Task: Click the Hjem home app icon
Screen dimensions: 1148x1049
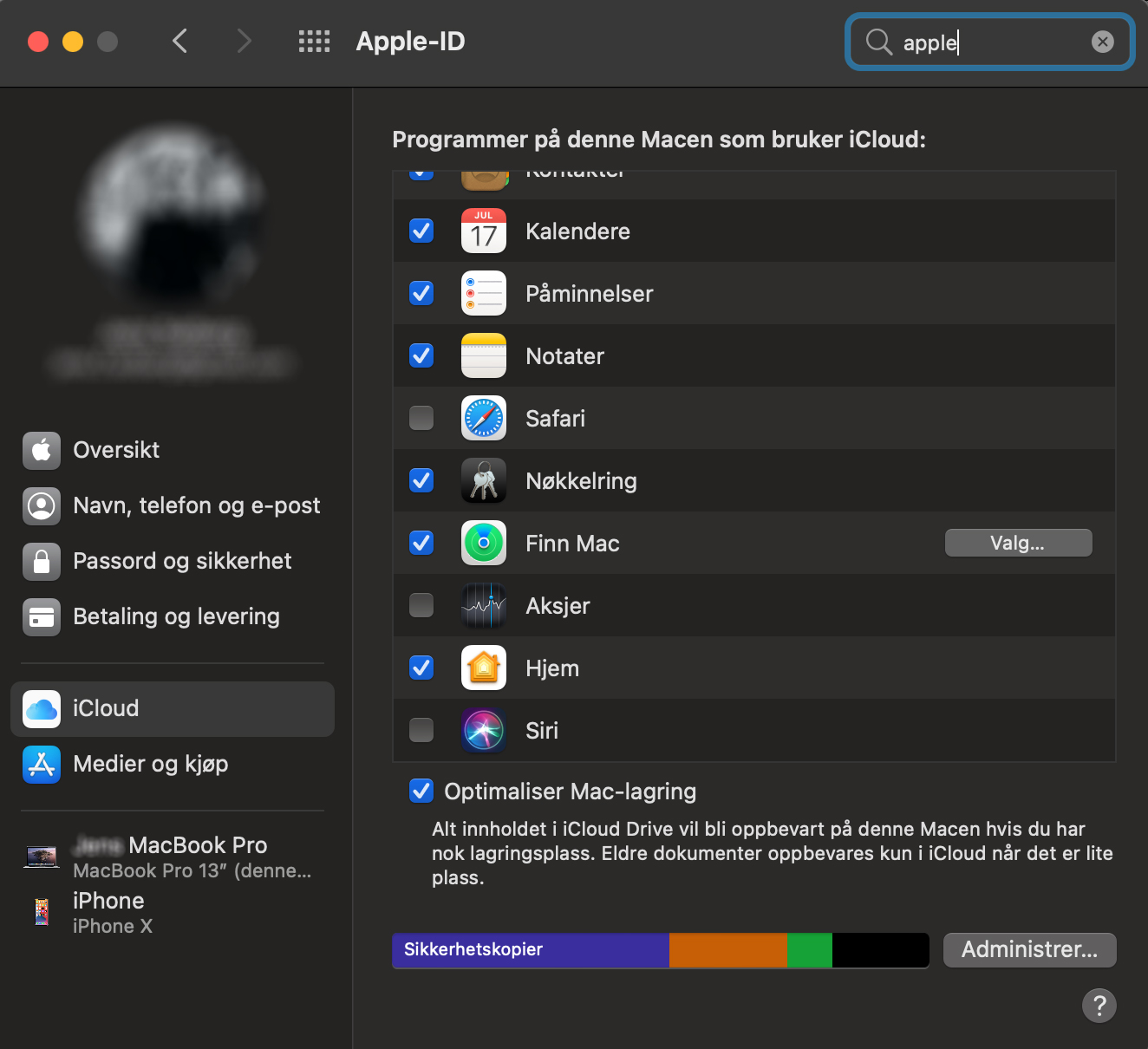Action: [484, 668]
